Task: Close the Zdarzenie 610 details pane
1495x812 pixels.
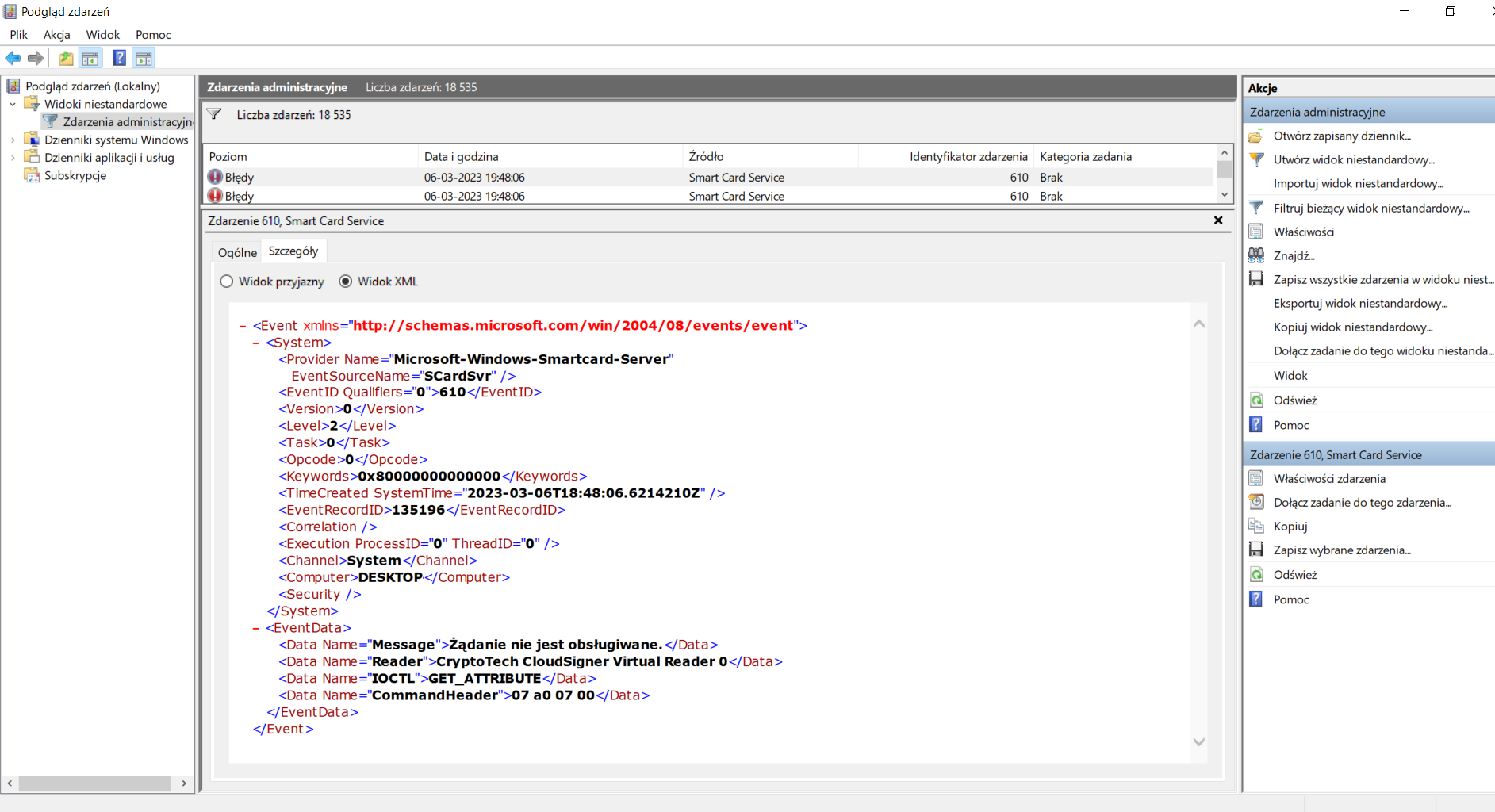Action: point(1218,220)
